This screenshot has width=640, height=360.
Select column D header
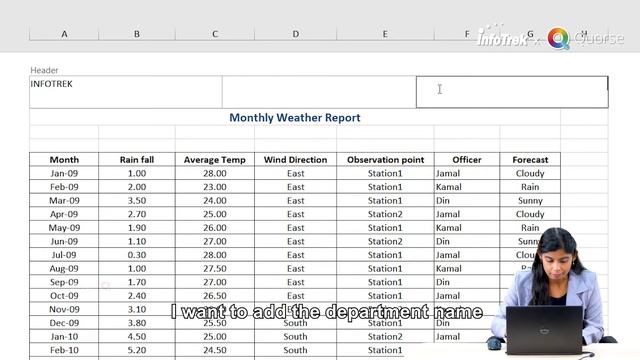tap(296, 34)
